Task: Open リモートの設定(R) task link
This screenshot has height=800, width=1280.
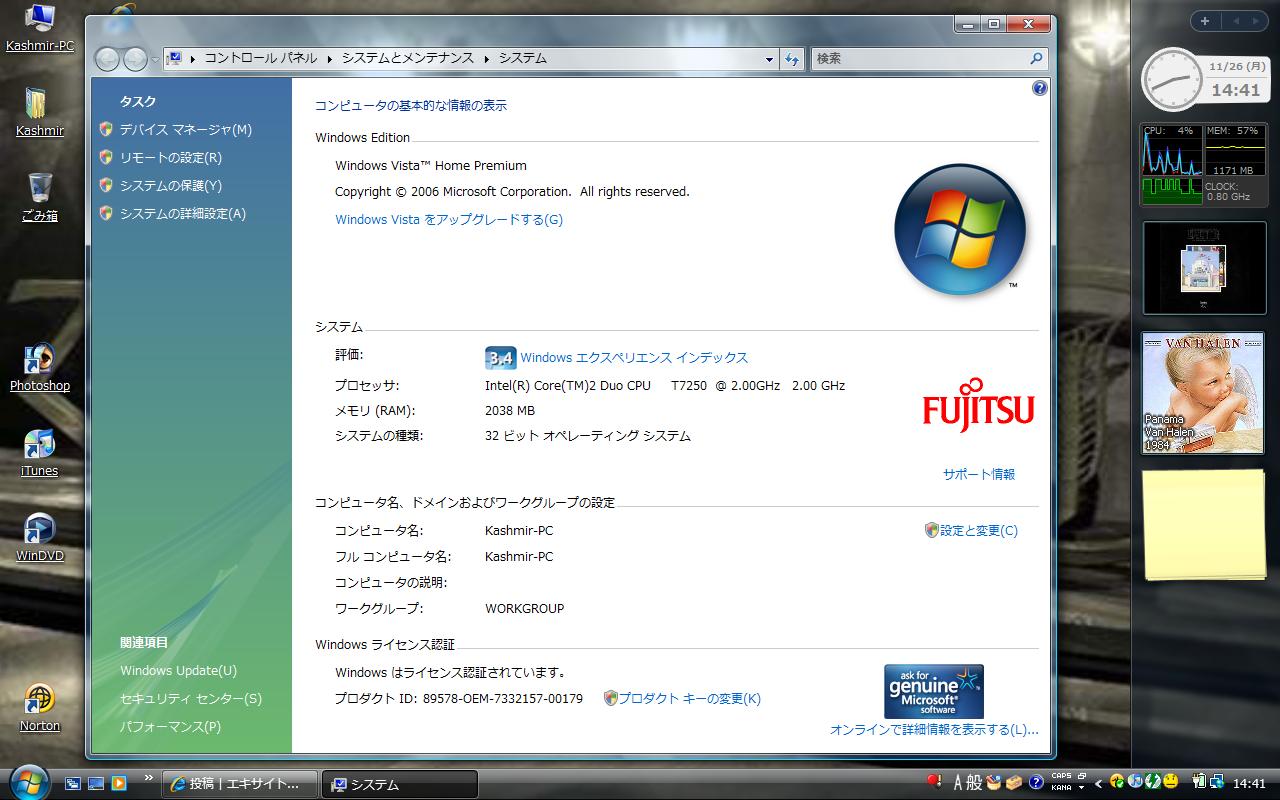Action: (x=171, y=158)
